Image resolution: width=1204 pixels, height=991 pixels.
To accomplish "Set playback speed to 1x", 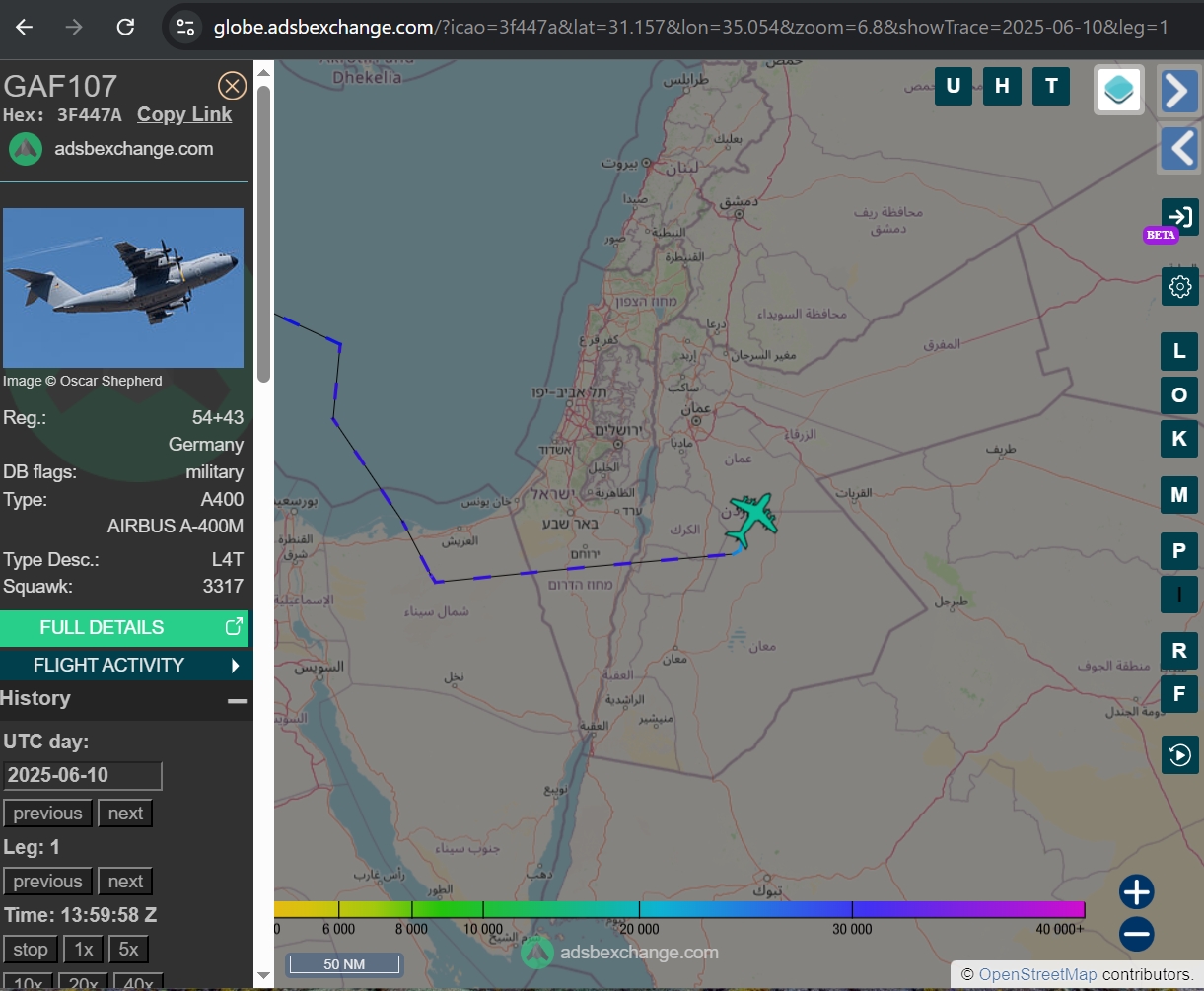I will click(x=84, y=950).
